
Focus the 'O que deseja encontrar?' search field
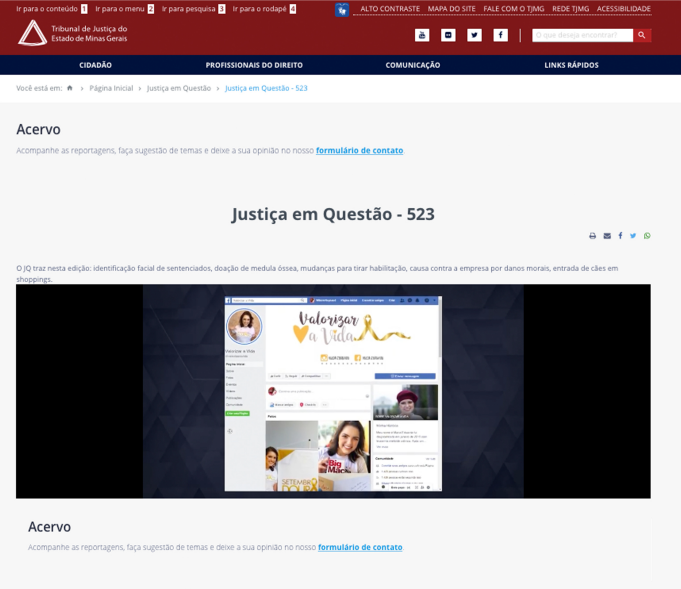click(x=582, y=35)
